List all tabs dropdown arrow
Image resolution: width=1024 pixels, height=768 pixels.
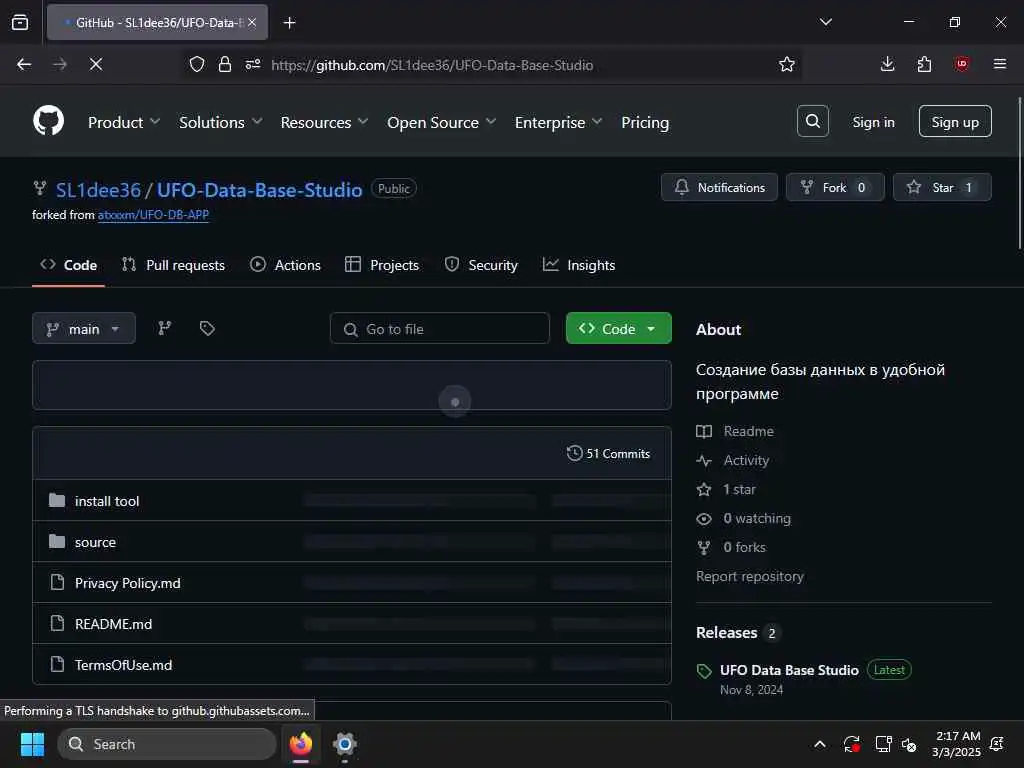pos(825,22)
